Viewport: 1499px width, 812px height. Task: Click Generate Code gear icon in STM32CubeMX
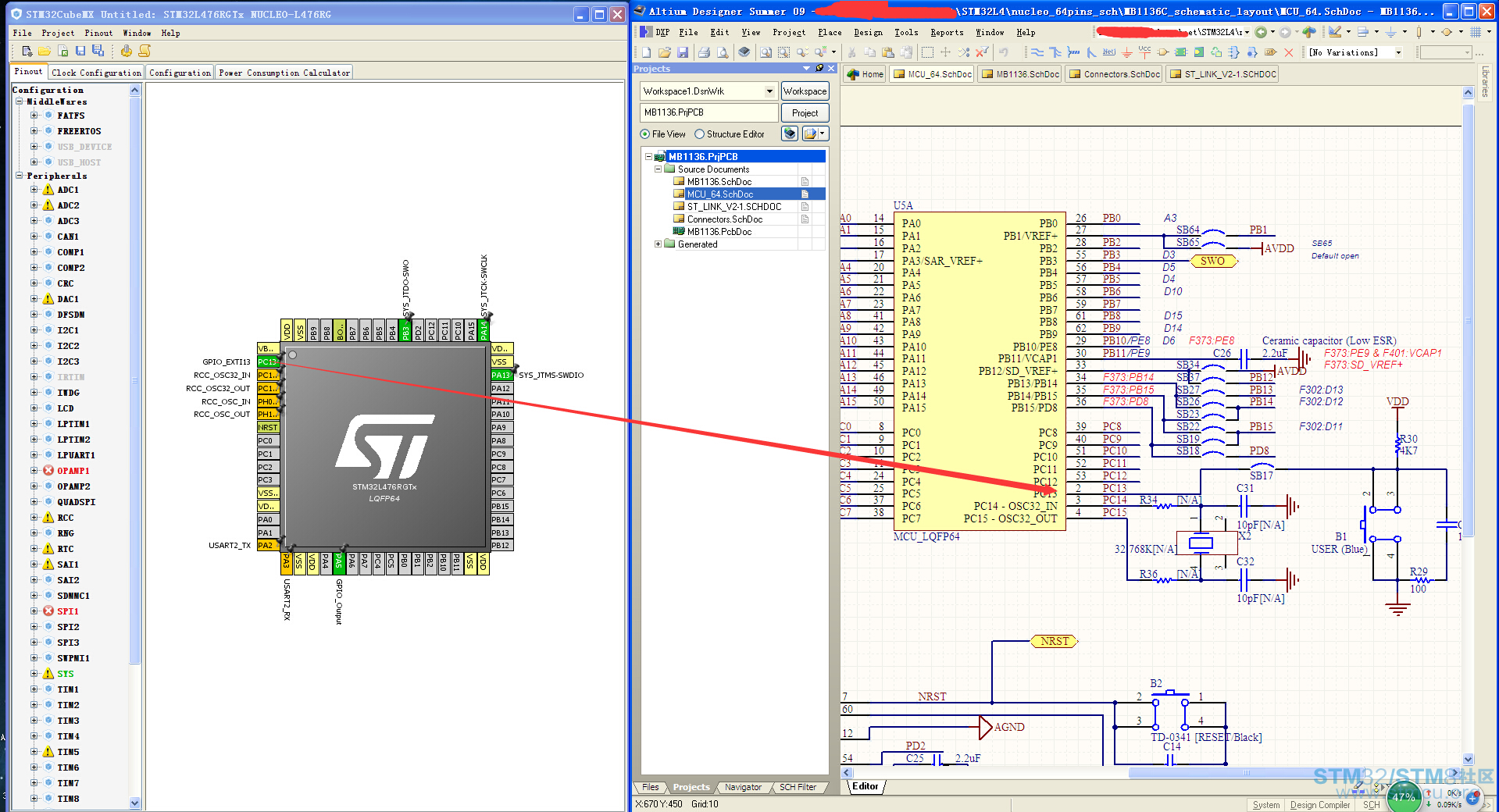coord(126,52)
